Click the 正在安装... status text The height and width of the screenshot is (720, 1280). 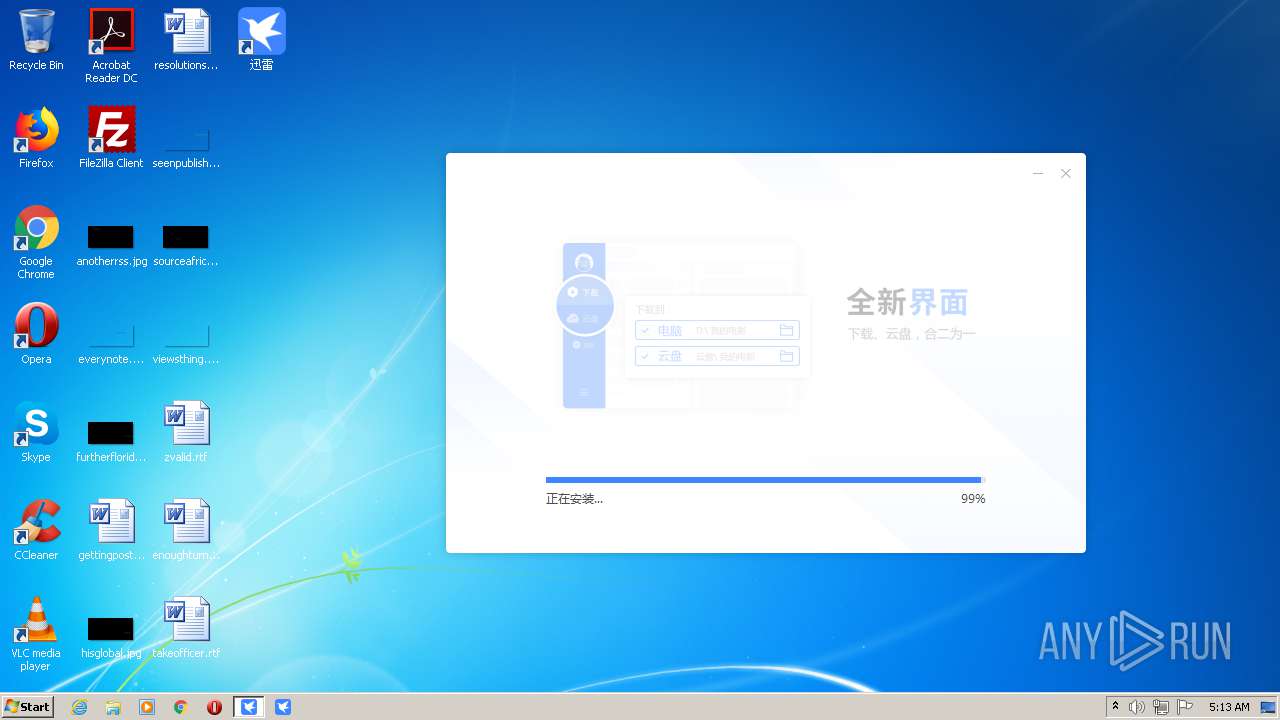[574, 499]
